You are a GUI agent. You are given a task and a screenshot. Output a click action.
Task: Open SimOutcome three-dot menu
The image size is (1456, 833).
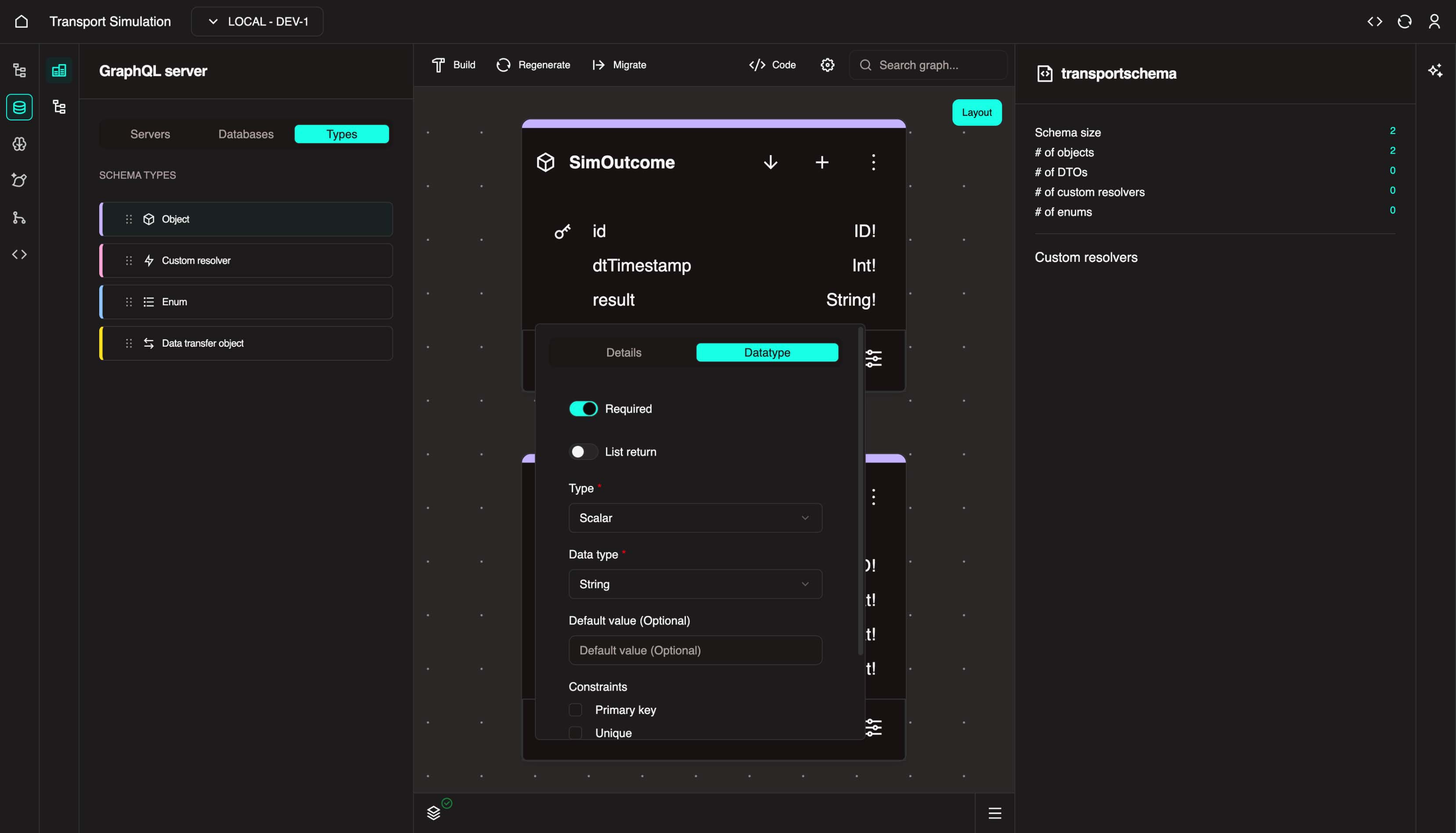tap(873, 163)
